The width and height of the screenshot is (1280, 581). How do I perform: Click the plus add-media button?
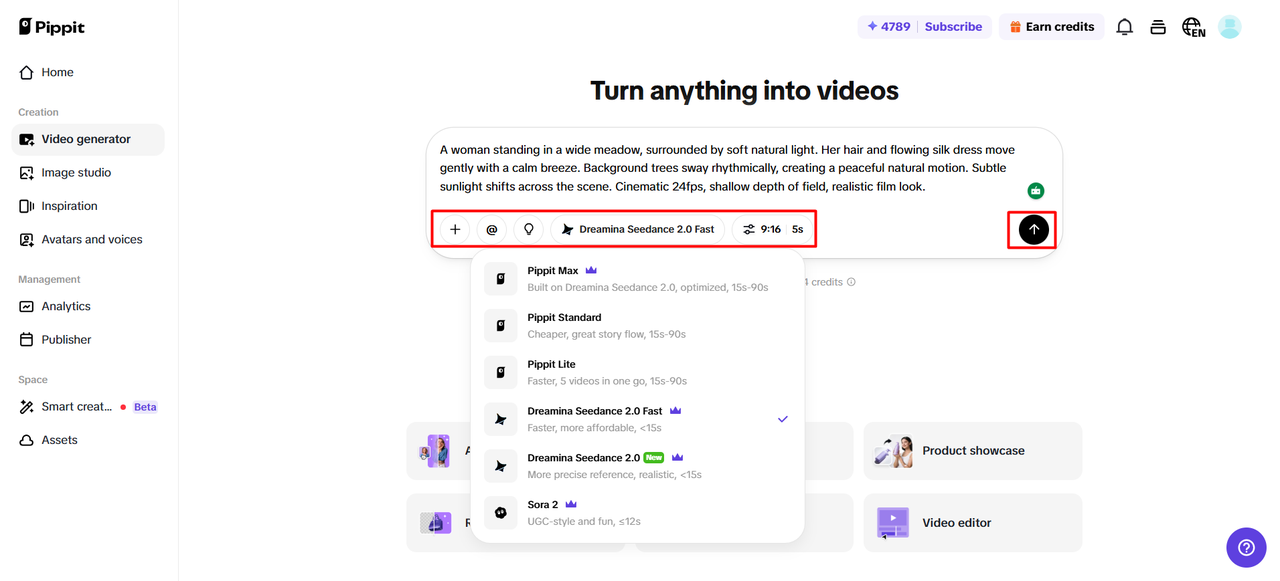click(x=455, y=229)
